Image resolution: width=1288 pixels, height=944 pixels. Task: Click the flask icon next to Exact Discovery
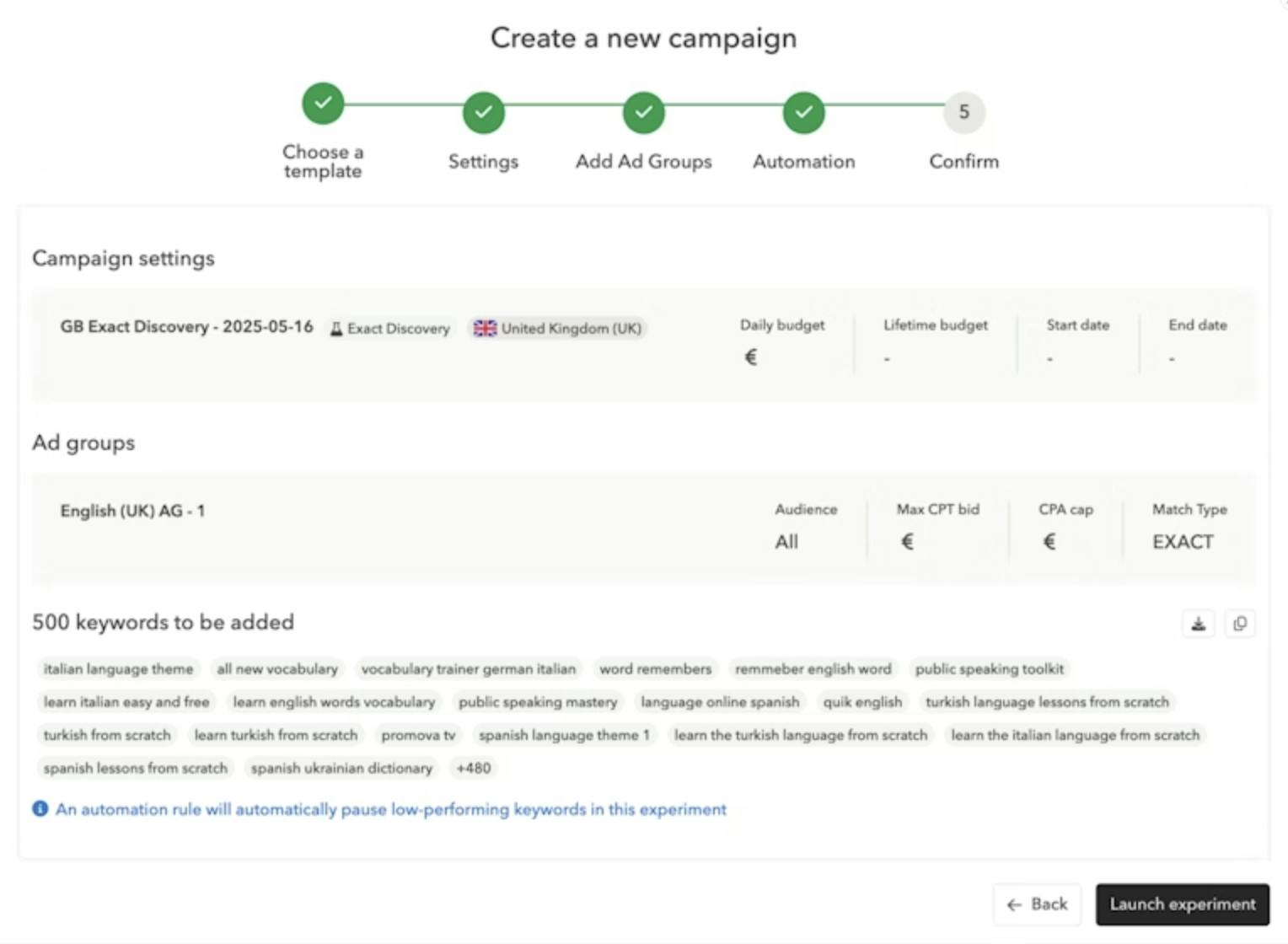pos(335,329)
